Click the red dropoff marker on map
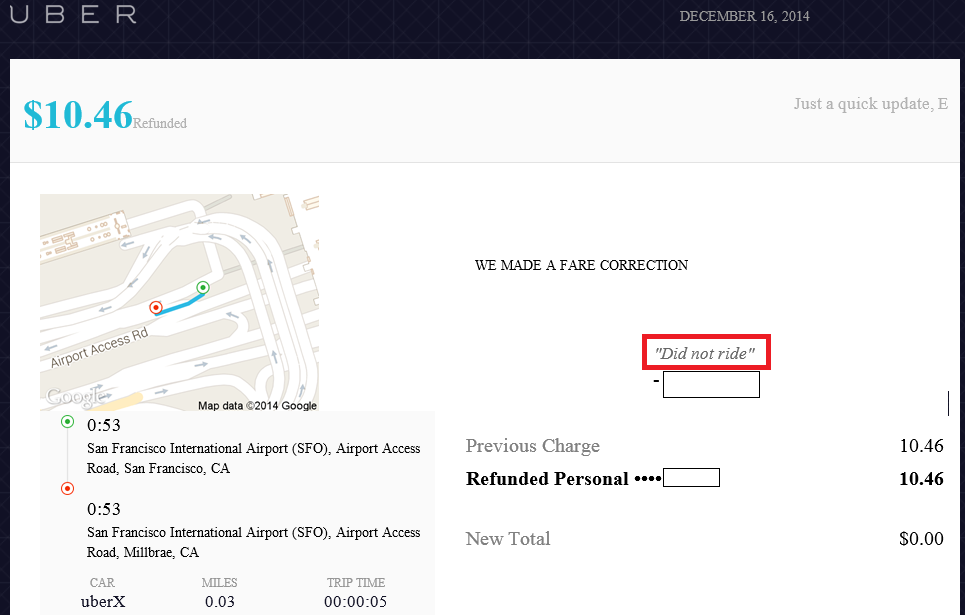Image resolution: width=965 pixels, height=615 pixels. tap(156, 307)
